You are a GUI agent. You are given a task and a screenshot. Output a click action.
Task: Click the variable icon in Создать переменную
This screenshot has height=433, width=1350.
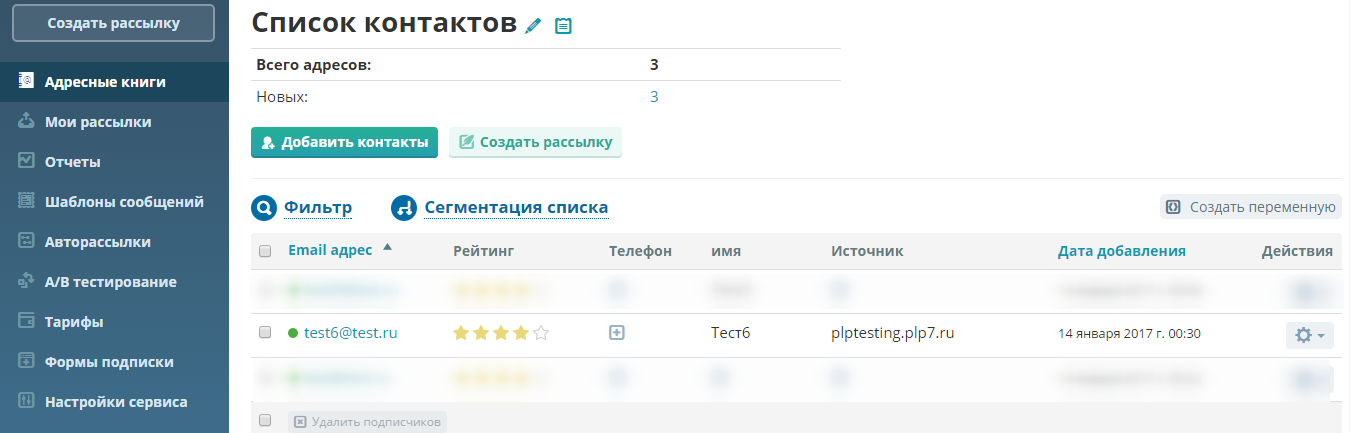pyautogui.click(x=1173, y=207)
